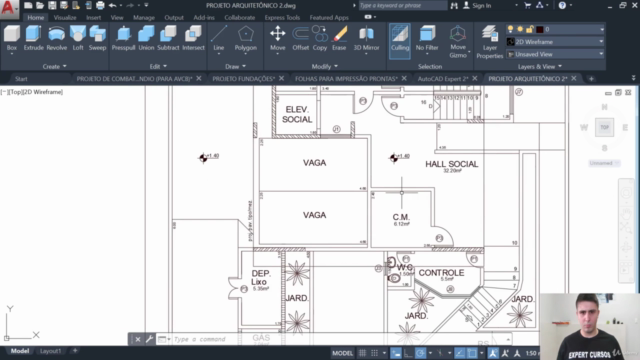This screenshot has width=640, height=360.
Task: Activate the Copy tool
Action: [320, 39]
